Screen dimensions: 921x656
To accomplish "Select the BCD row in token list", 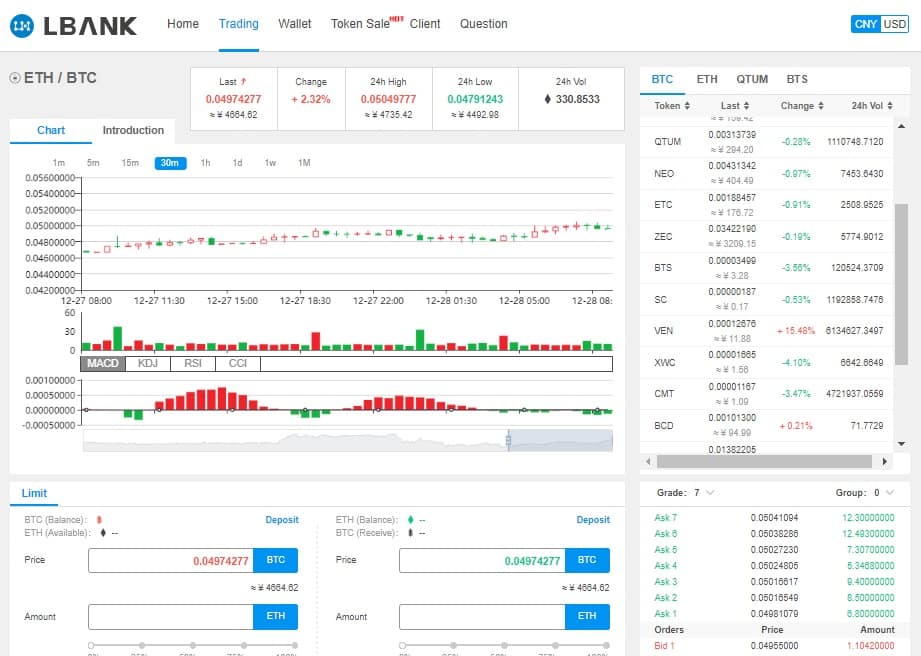I will [x=767, y=425].
